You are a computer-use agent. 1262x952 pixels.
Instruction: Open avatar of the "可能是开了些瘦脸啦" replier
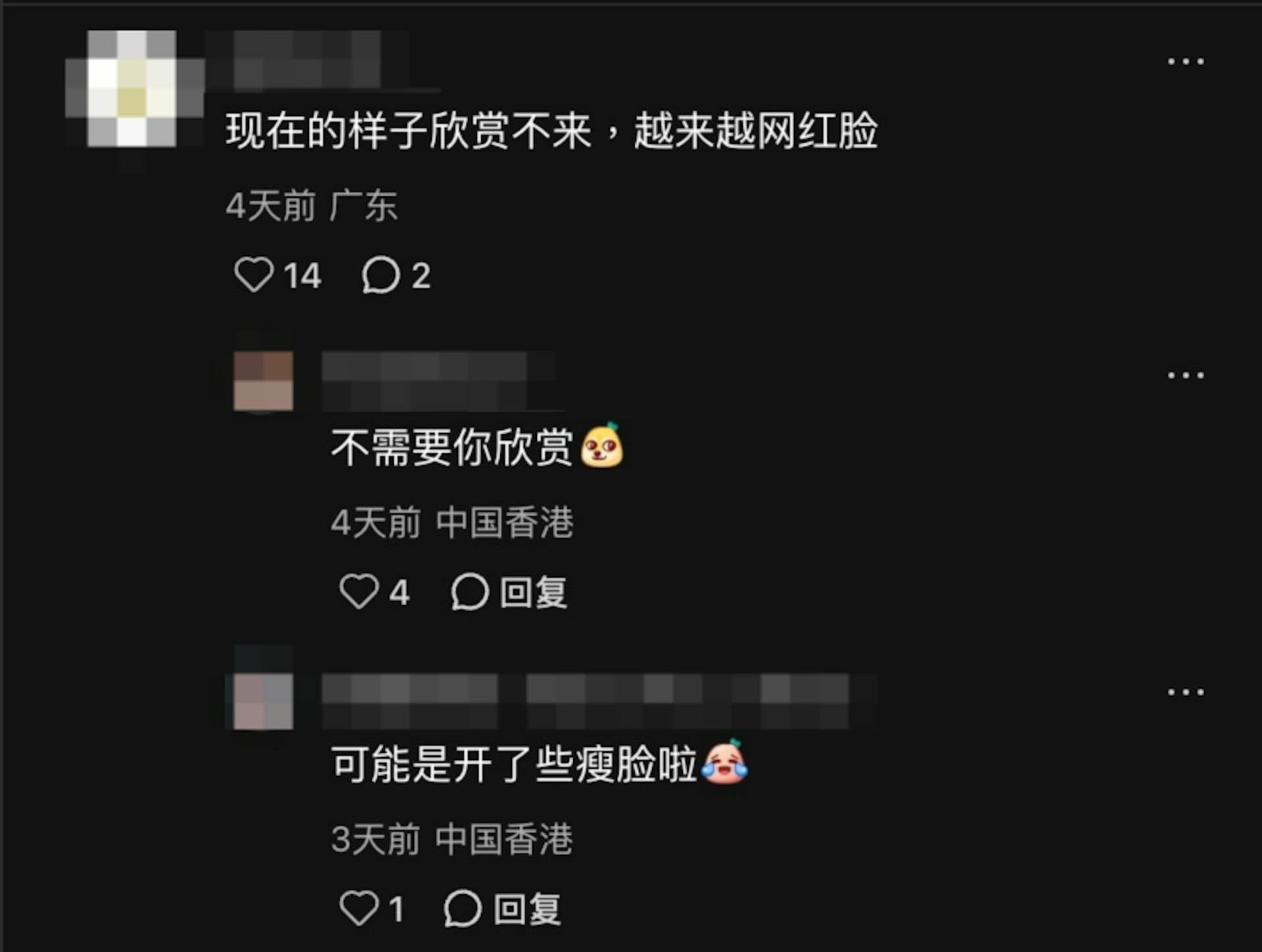click(264, 700)
